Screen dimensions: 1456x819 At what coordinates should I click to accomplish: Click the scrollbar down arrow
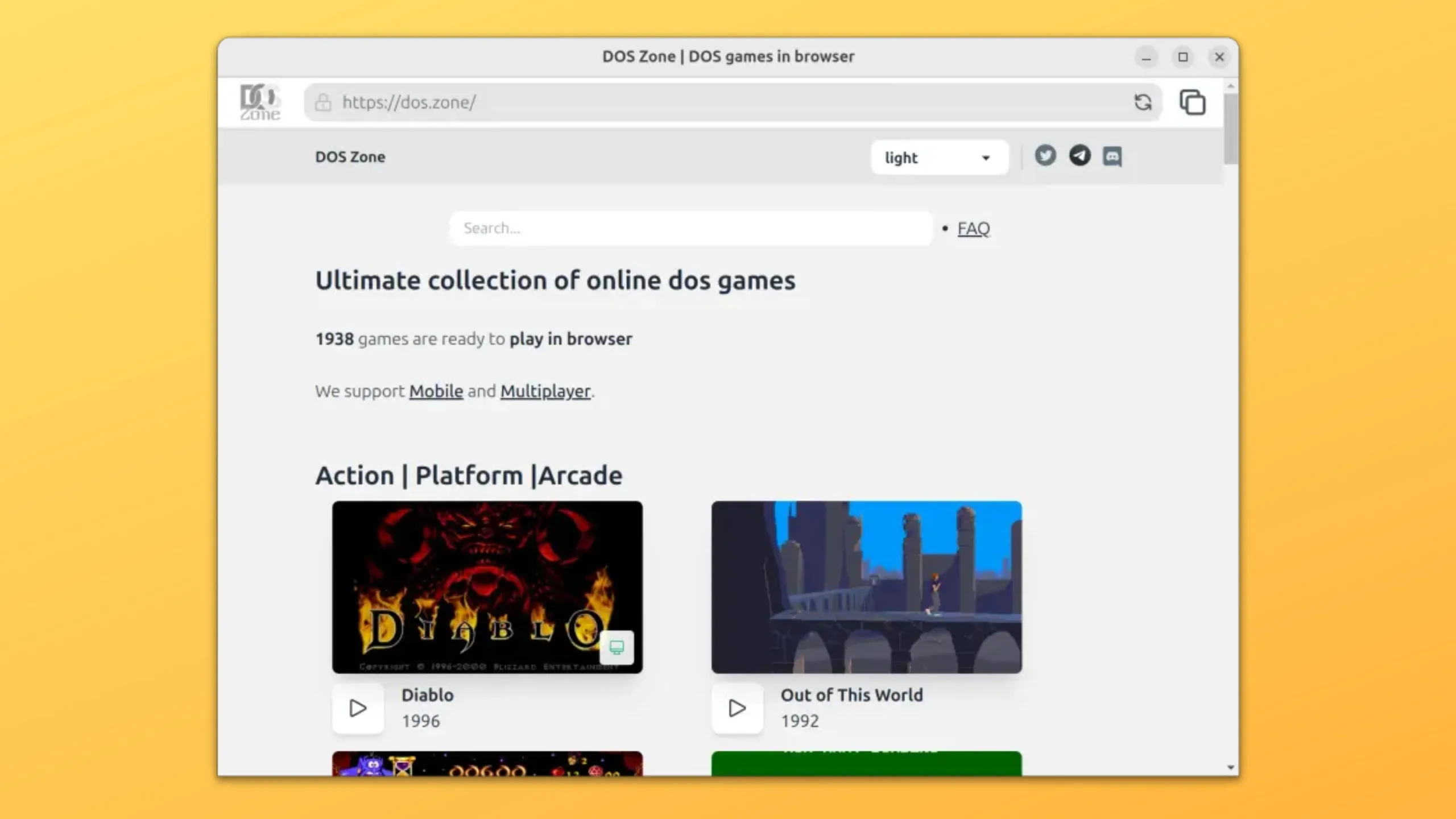coord(1231,768)
